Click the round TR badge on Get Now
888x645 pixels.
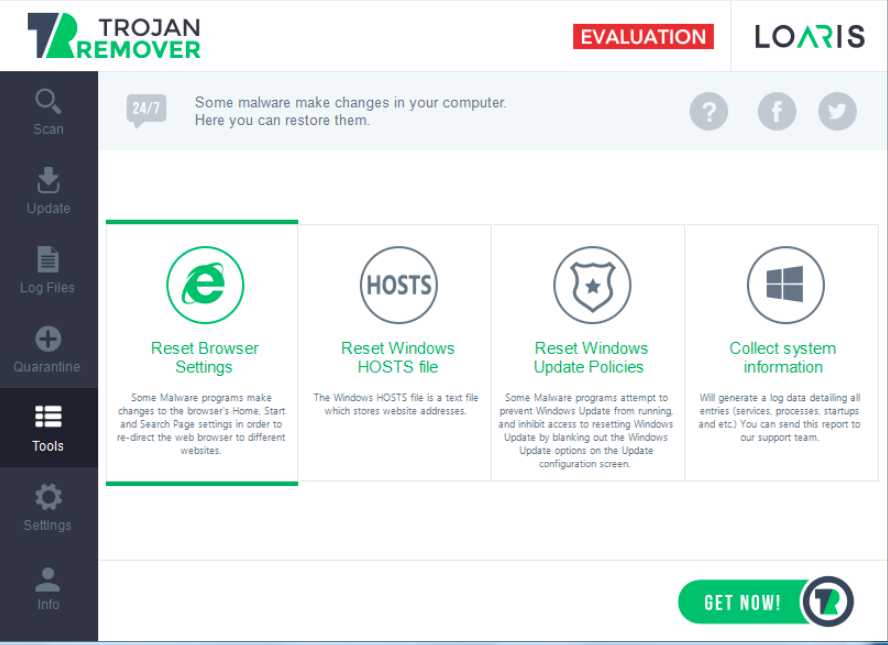point(828,601)
